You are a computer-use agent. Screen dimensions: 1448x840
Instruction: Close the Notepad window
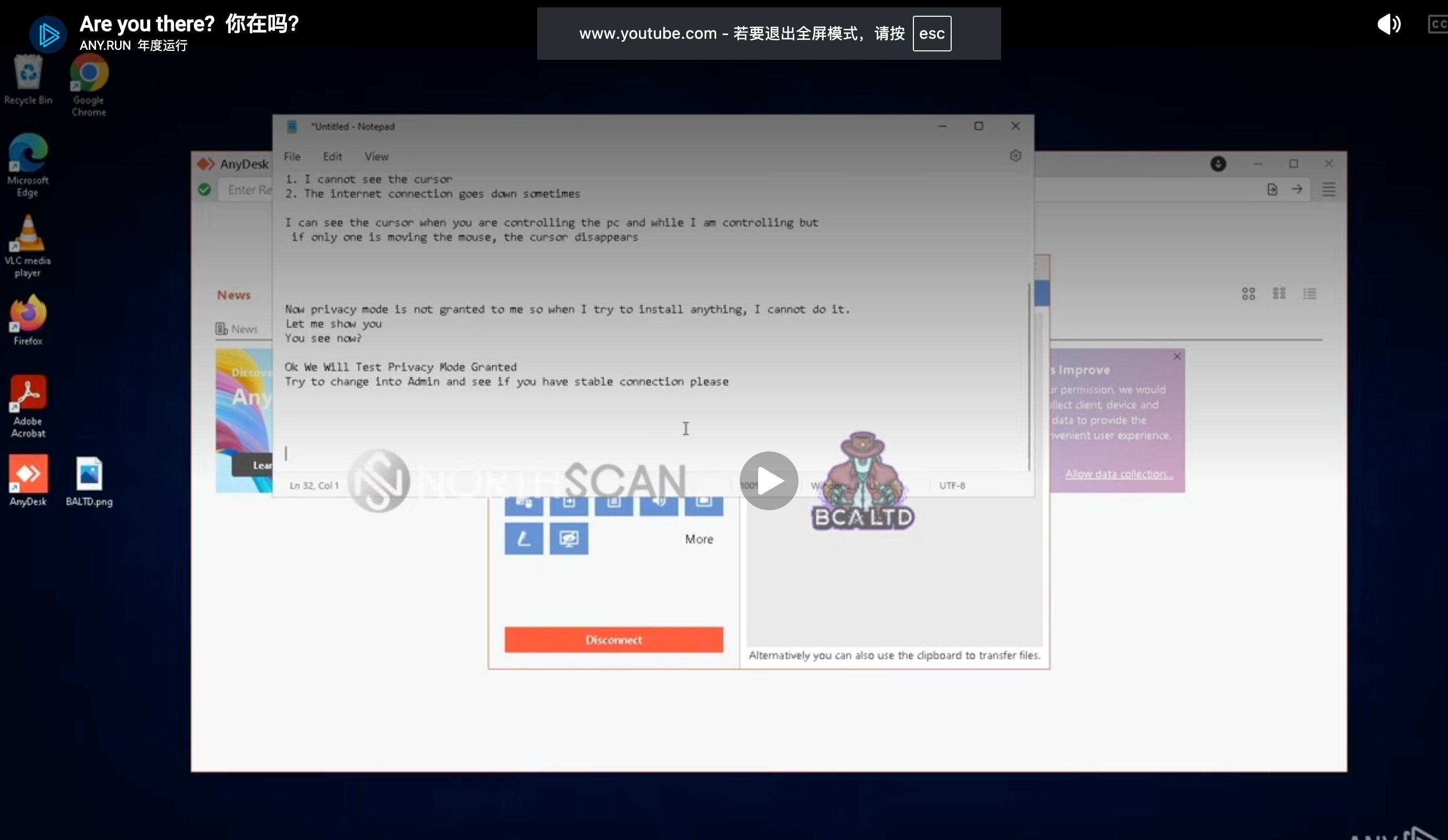(x=1015, y=126)
